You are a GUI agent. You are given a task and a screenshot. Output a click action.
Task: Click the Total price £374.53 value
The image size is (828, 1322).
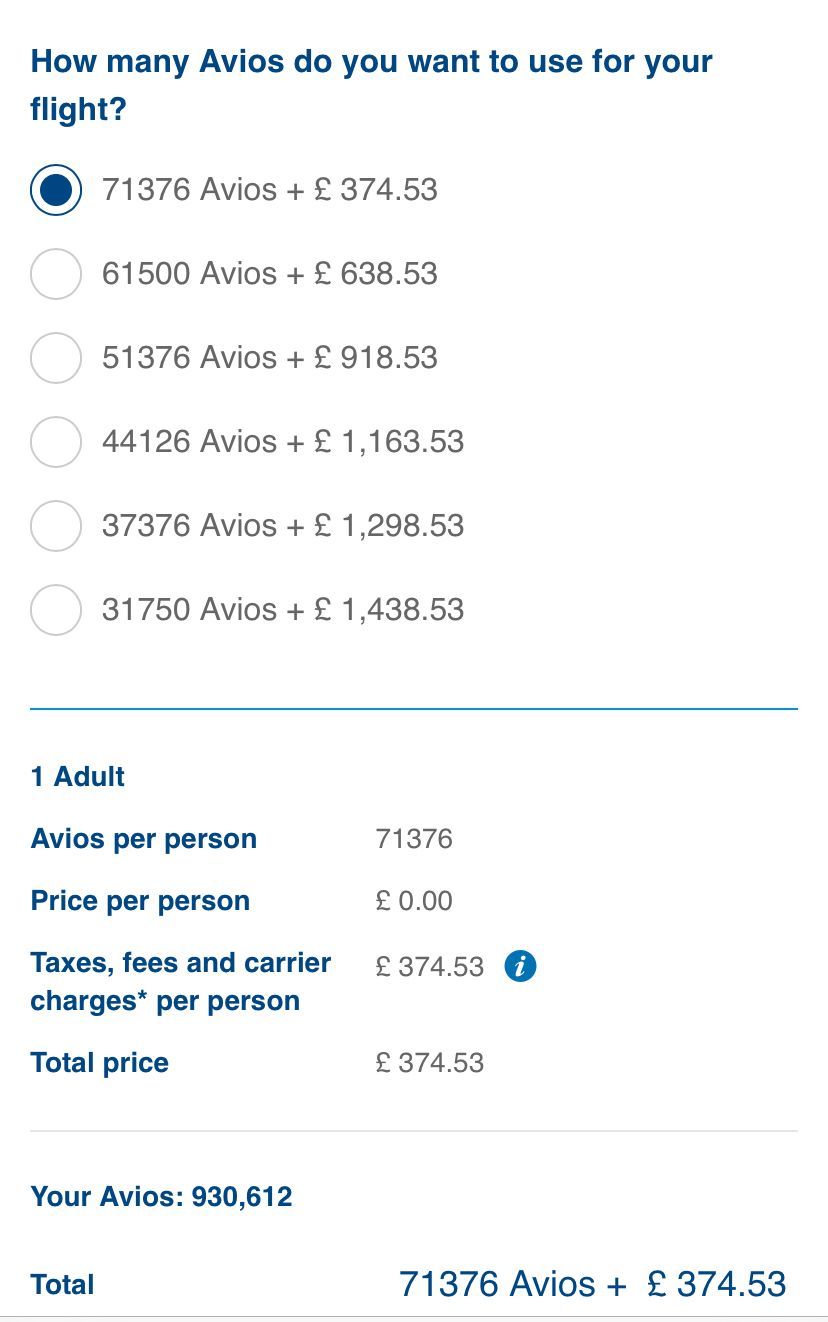click(x=430, y=1063)
